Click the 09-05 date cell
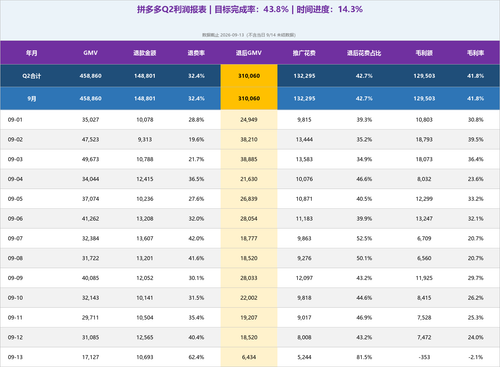The height and width of the screenshot is (367, 500). point(15,199)
